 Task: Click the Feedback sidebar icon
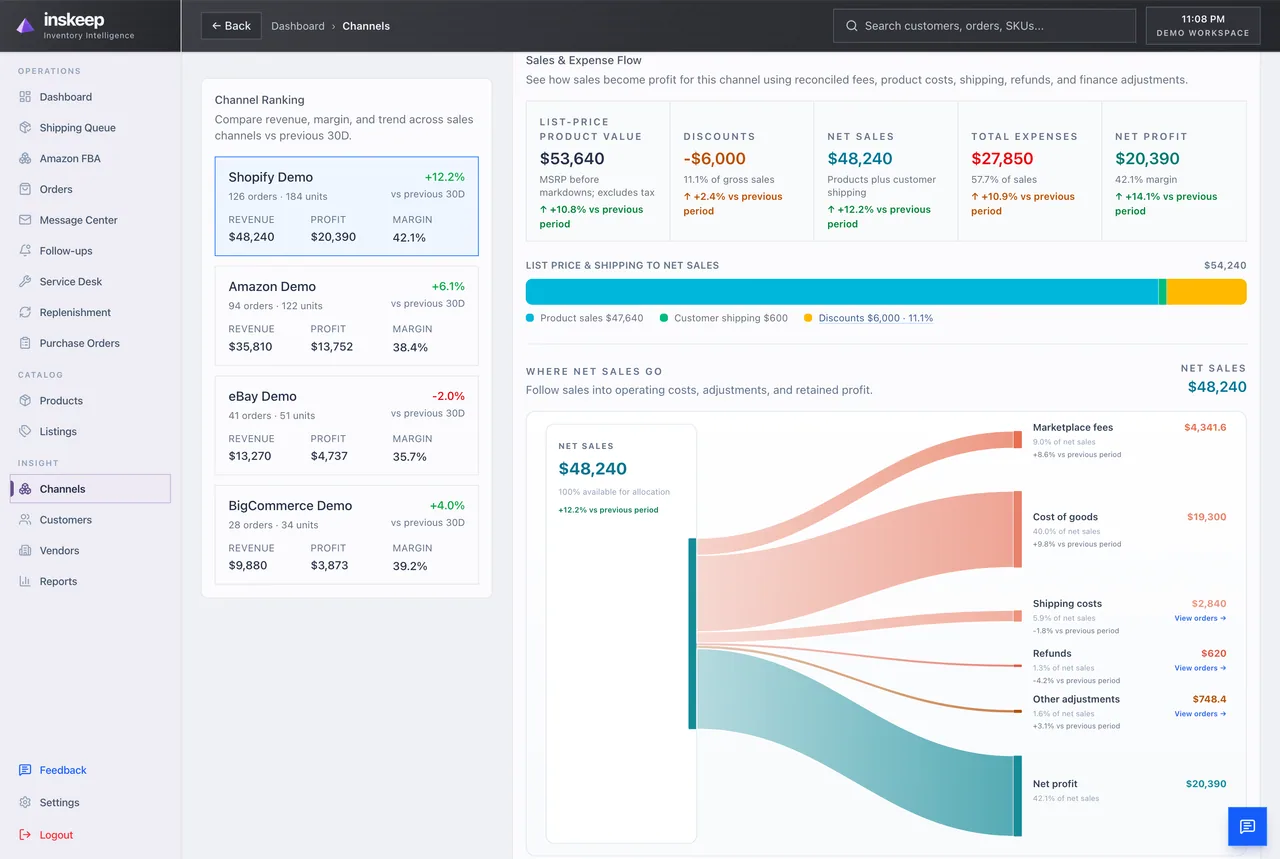[25, 770]
